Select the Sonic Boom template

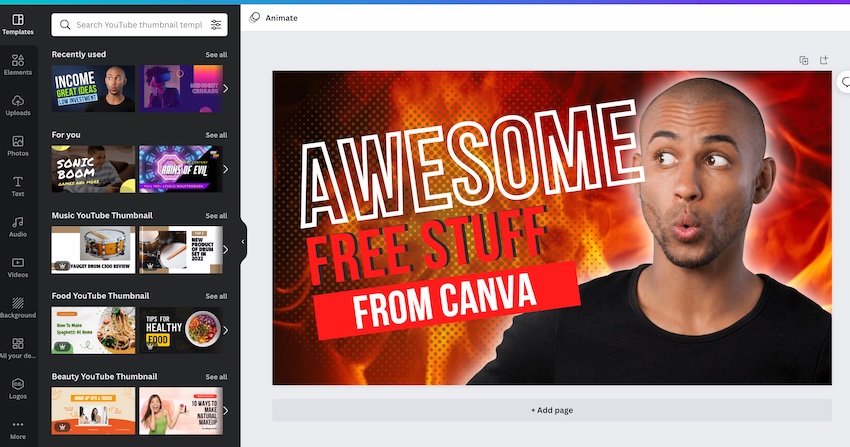[x=93, y=169]
